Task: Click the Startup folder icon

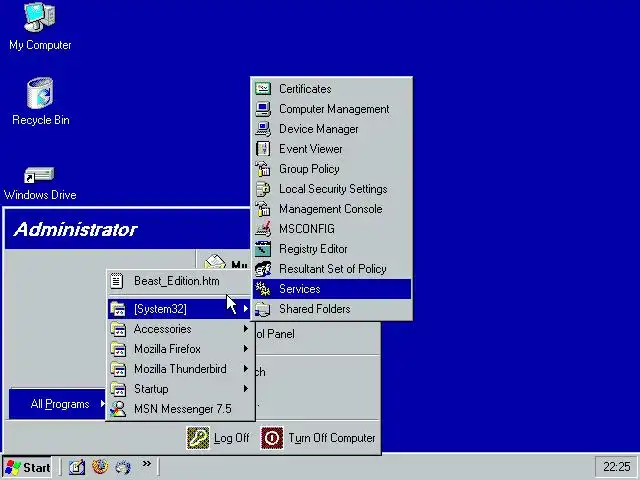Action: tap(118, 389)
